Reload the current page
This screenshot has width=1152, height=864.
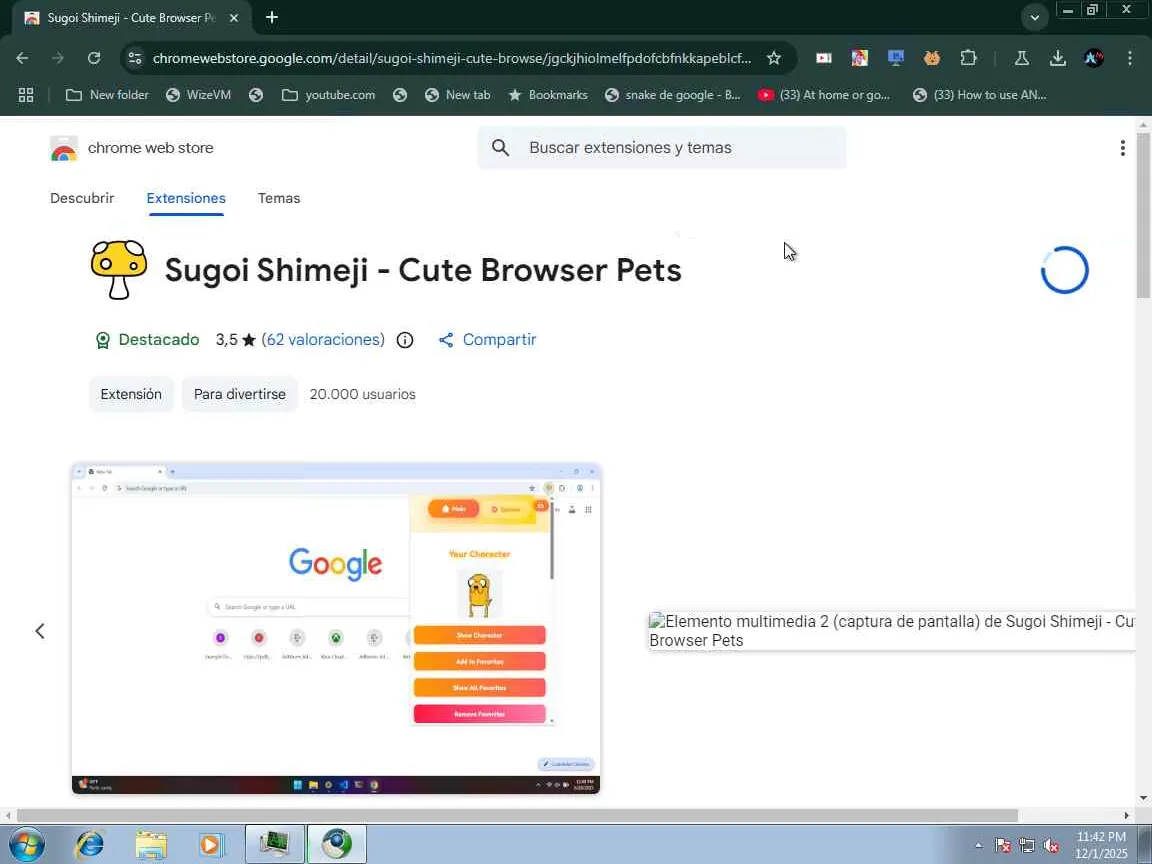point(93,58)
